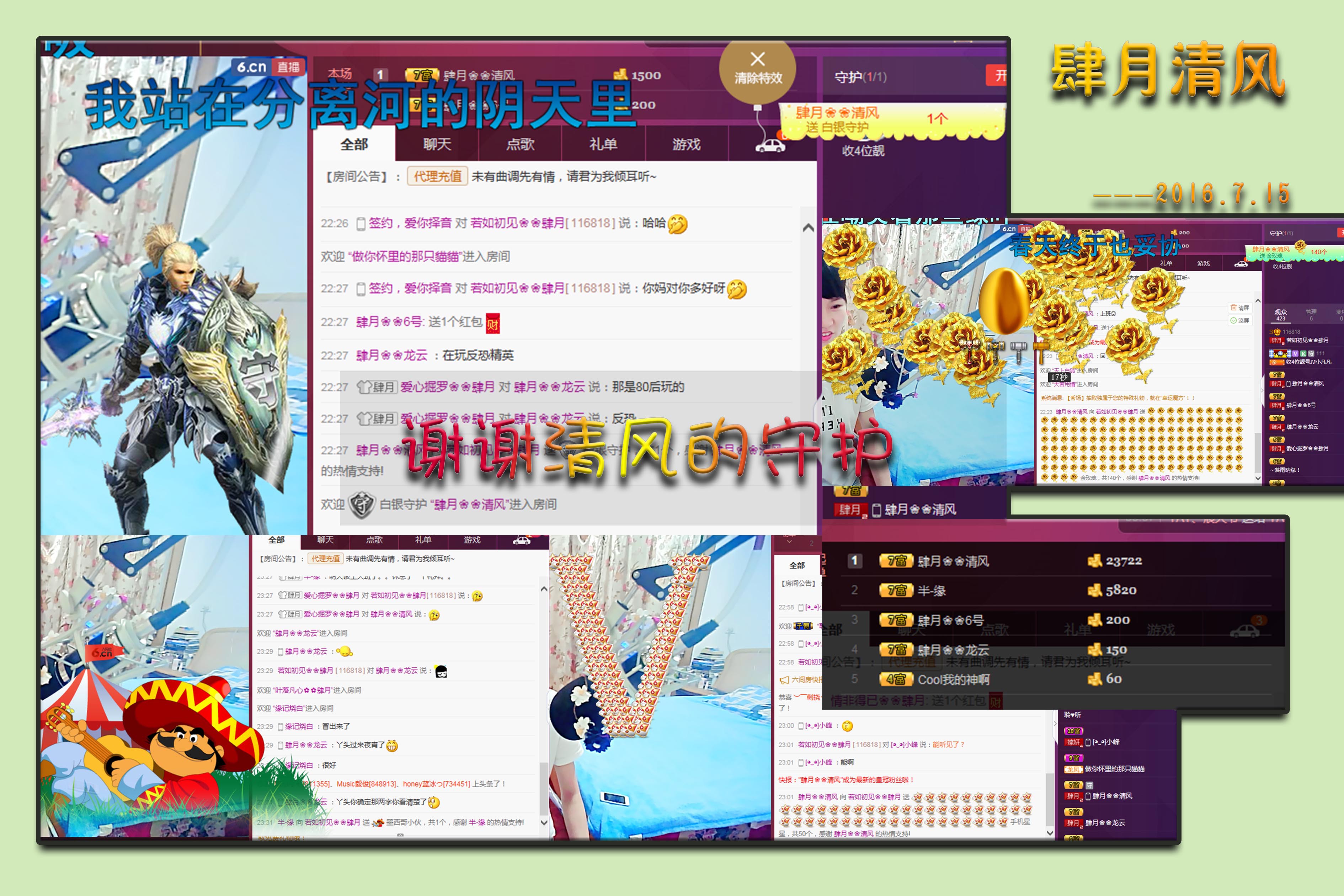This screenshot has width=1344, height=896.
Task: Click the phone icon beside 肆月✿✿清风 in viewer list
Action: (1289, 383)
